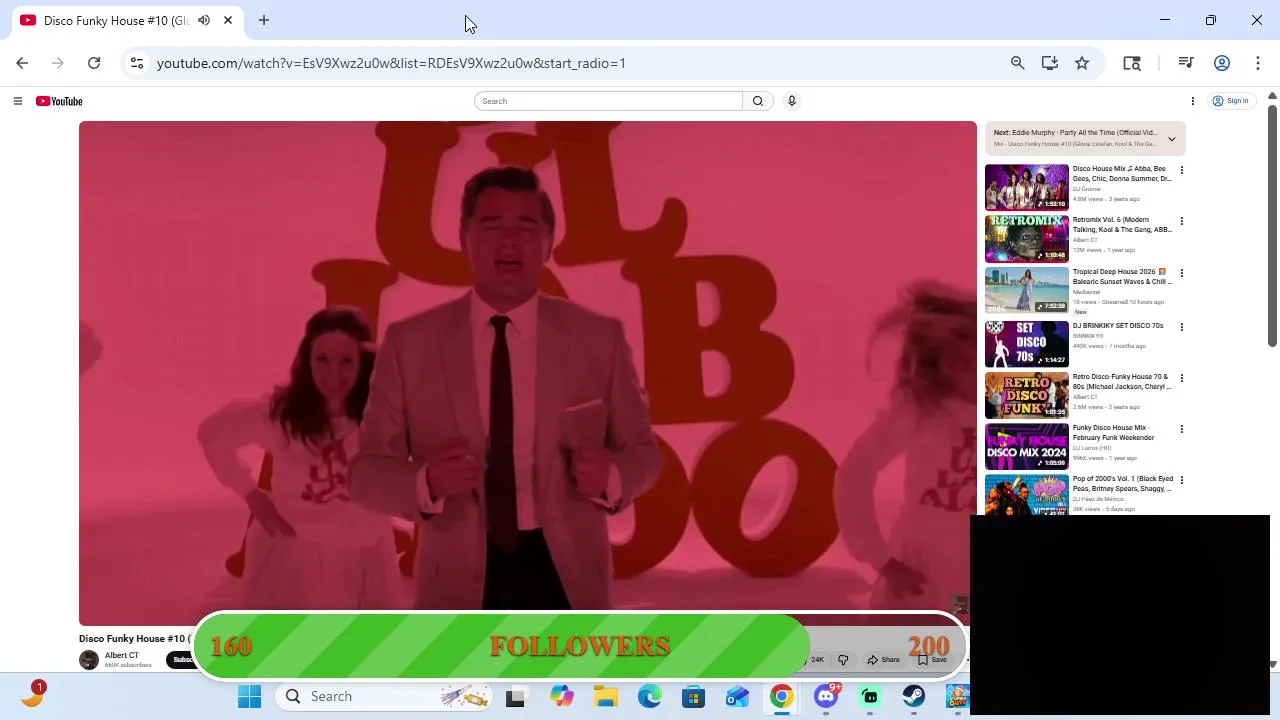
Task: Open options for Retromix Vol. 6
Action: [1182, 221]
